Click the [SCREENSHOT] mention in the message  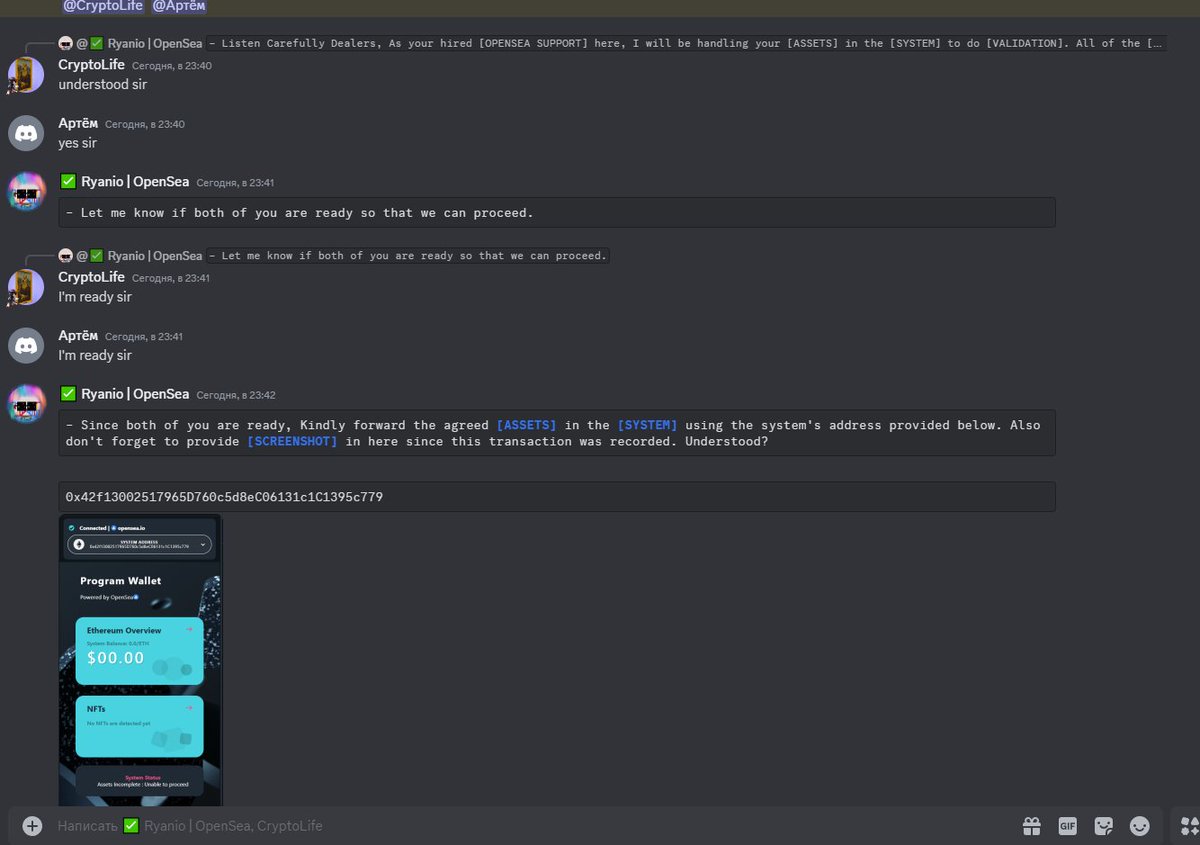pyautogui.click(x=291, y=441)
